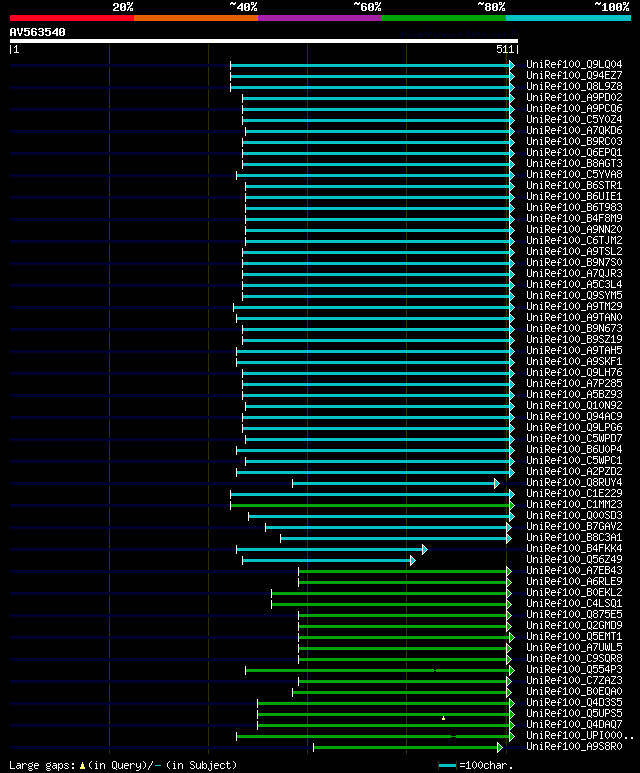This screenshot has height=773, width=640.
Task: Click the UniRef100_Q9LH76 label
Action: pos(574,373)
